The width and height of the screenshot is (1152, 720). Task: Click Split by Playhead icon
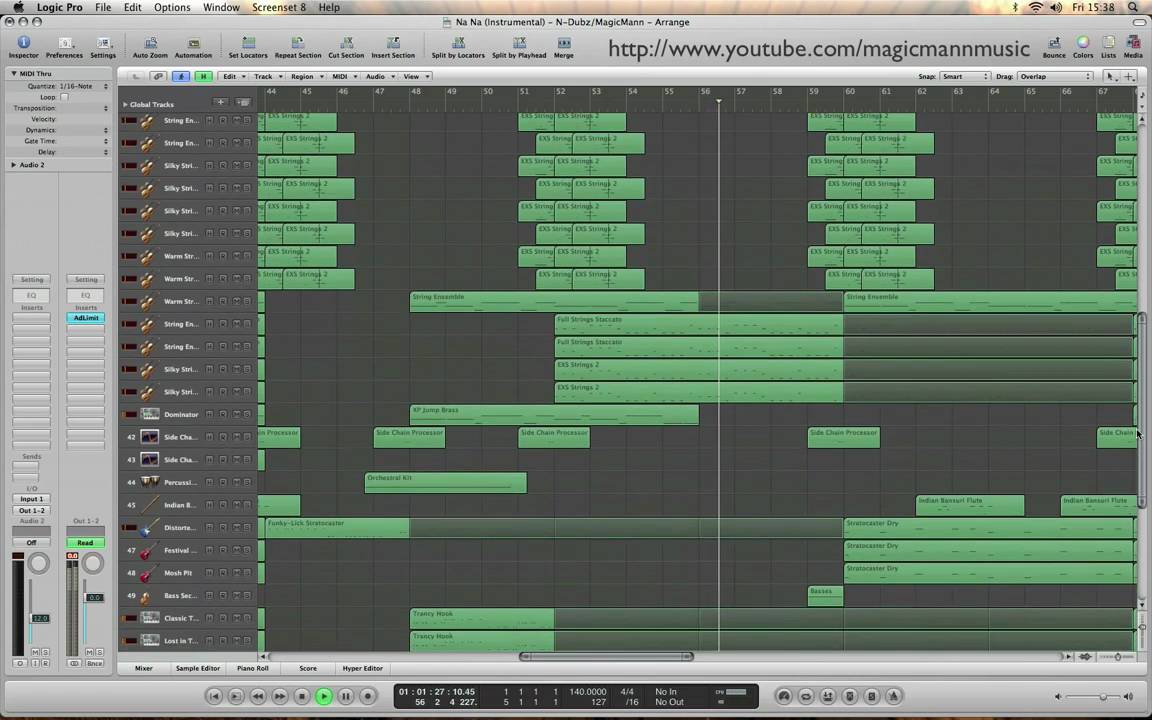pyautogui.click(x=519, y=43)
